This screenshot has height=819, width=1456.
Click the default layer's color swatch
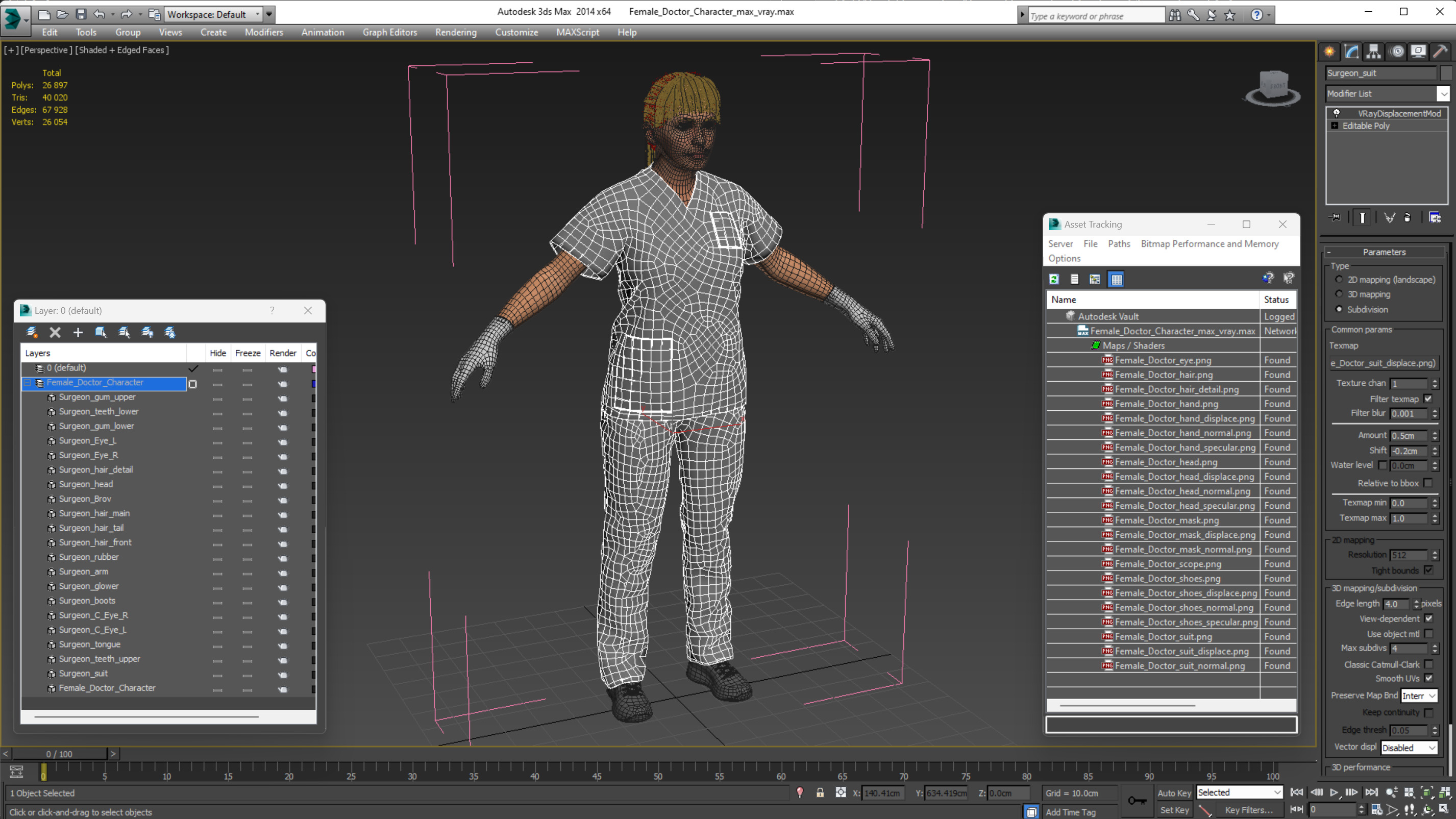(314, 369)
